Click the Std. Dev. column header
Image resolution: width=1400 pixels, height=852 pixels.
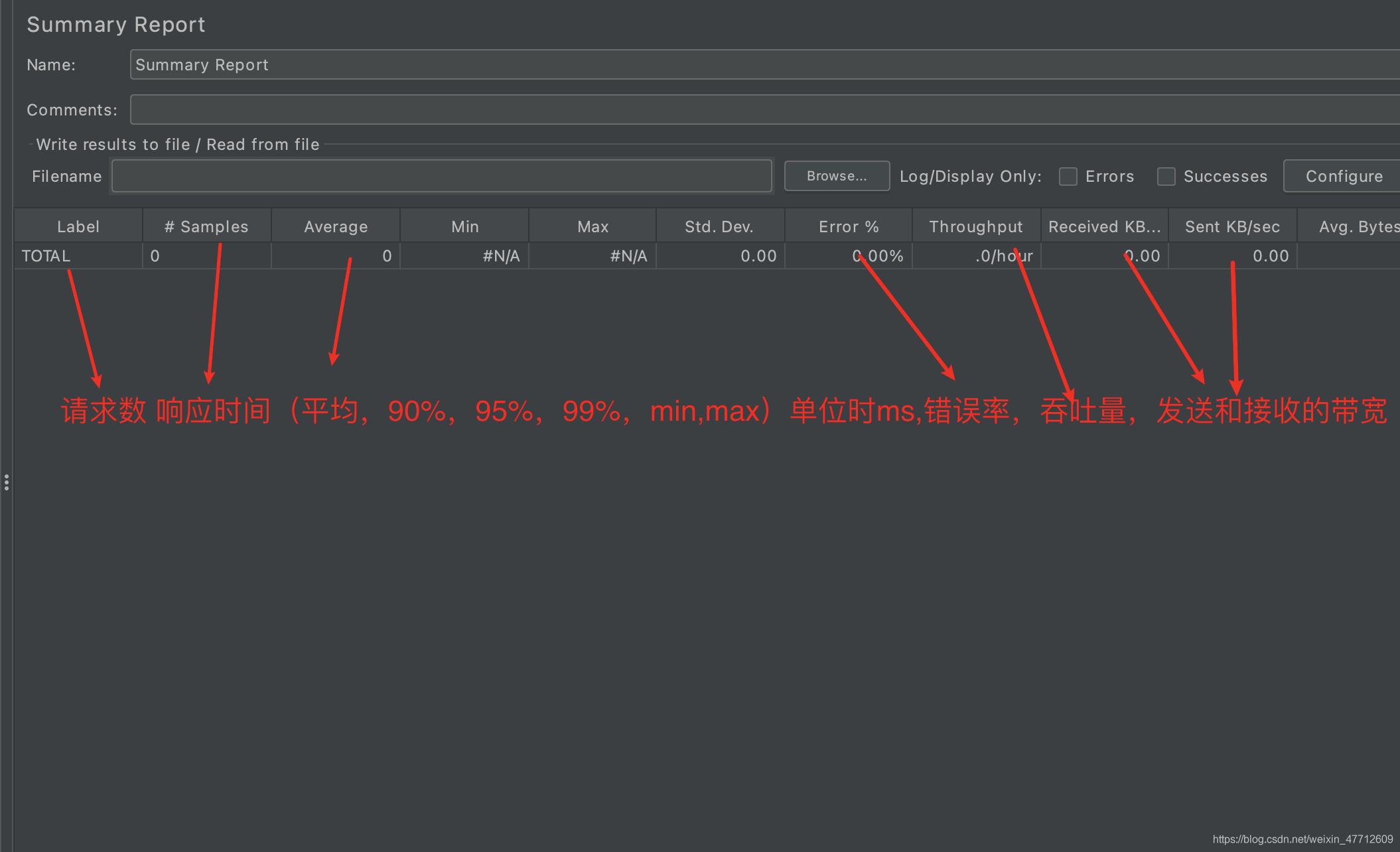719,226
